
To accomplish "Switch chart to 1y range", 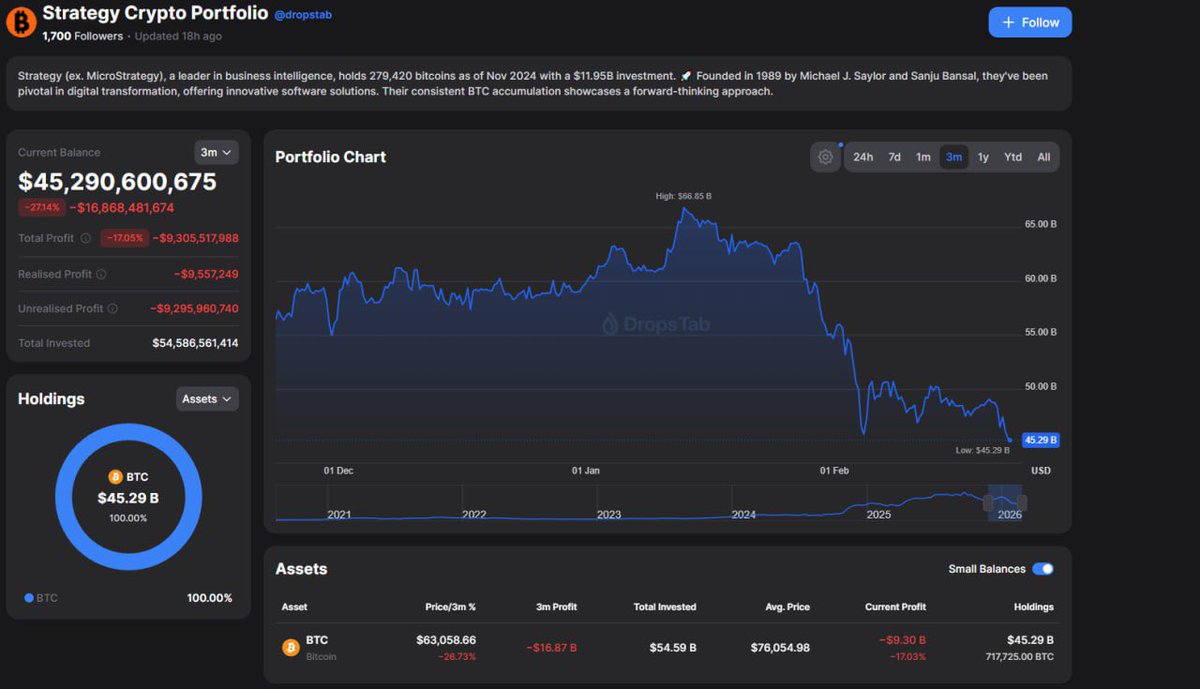I will click(983, 157).
